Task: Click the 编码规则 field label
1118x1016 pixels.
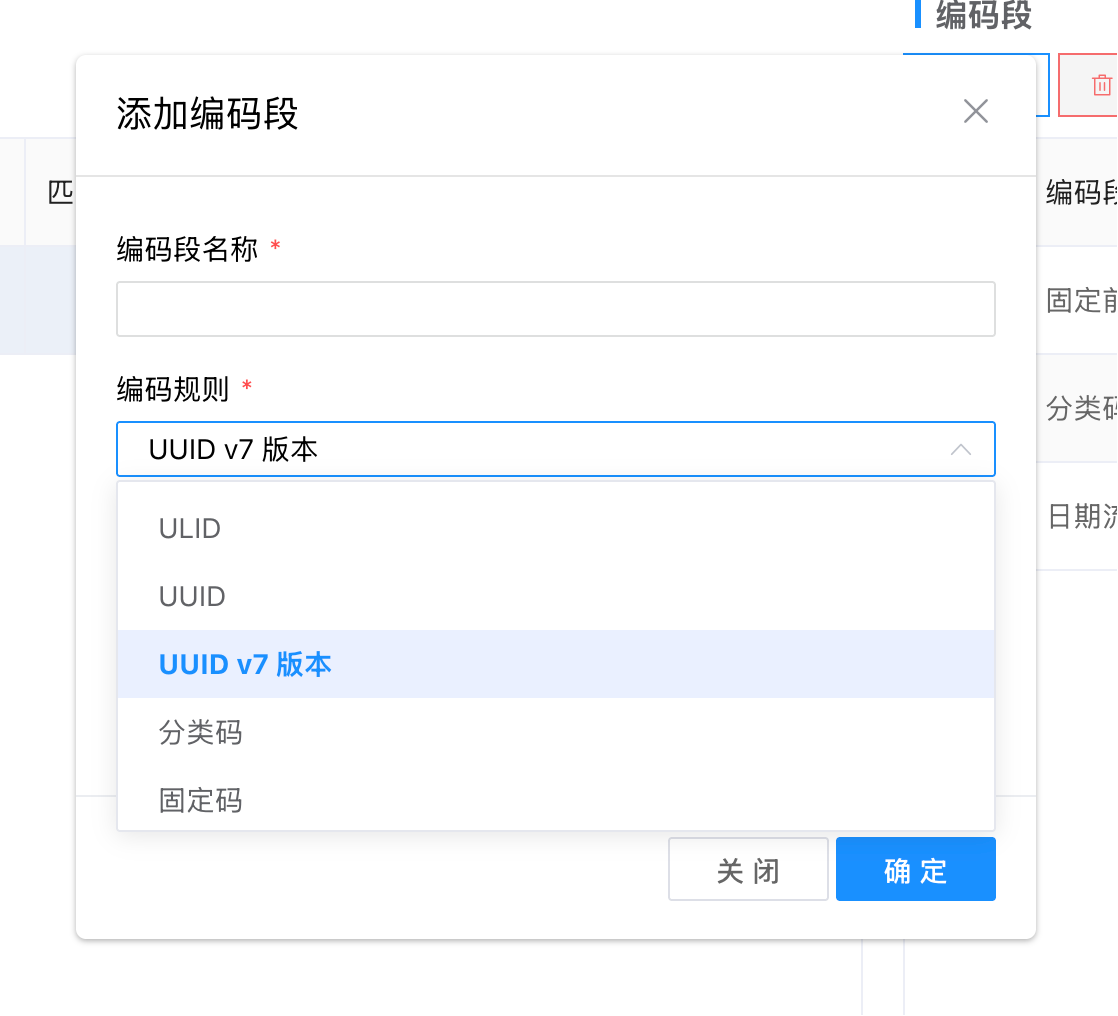Action: tap(172, 388)
